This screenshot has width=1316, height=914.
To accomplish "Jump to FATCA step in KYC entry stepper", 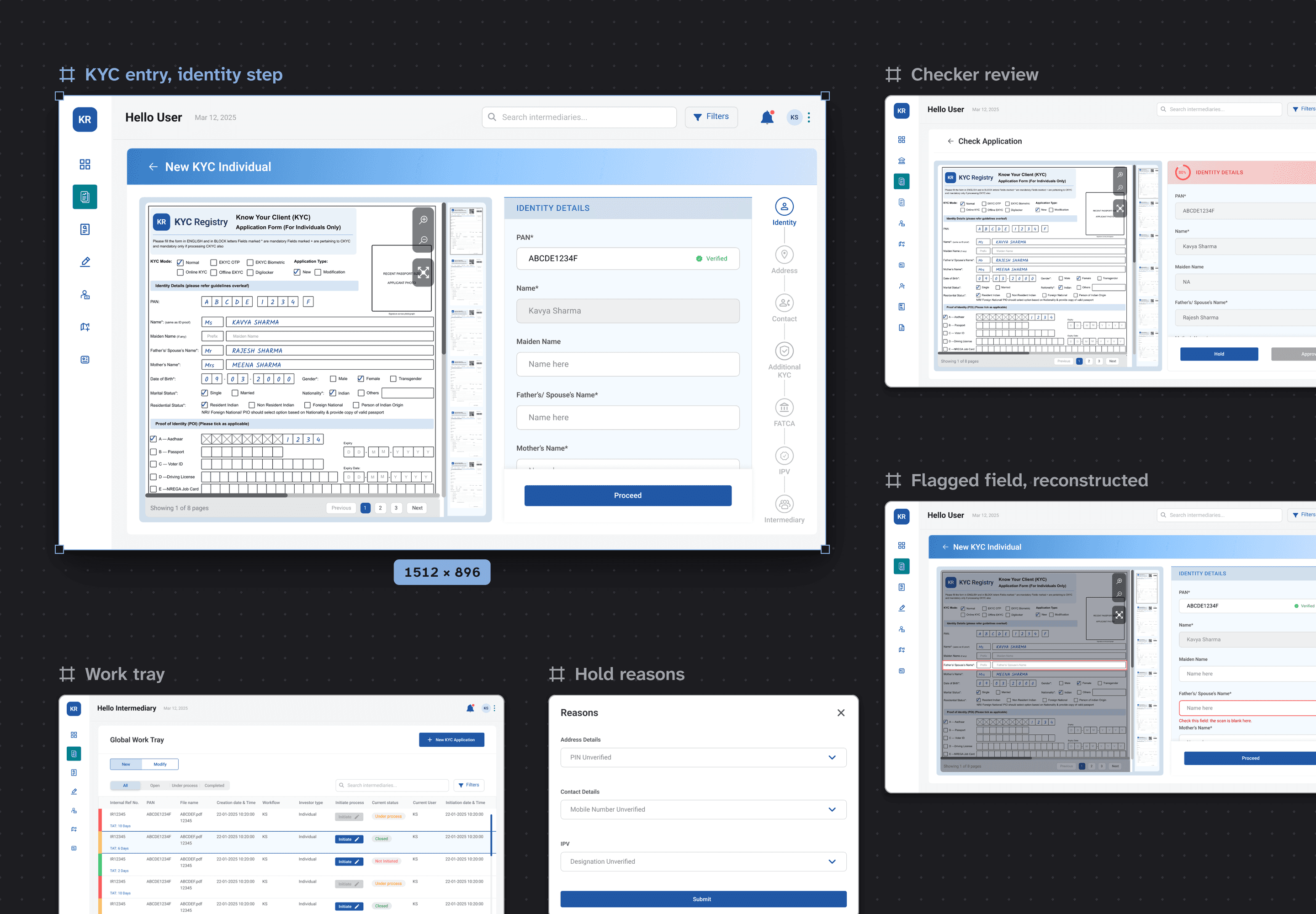I will point(784,408).
